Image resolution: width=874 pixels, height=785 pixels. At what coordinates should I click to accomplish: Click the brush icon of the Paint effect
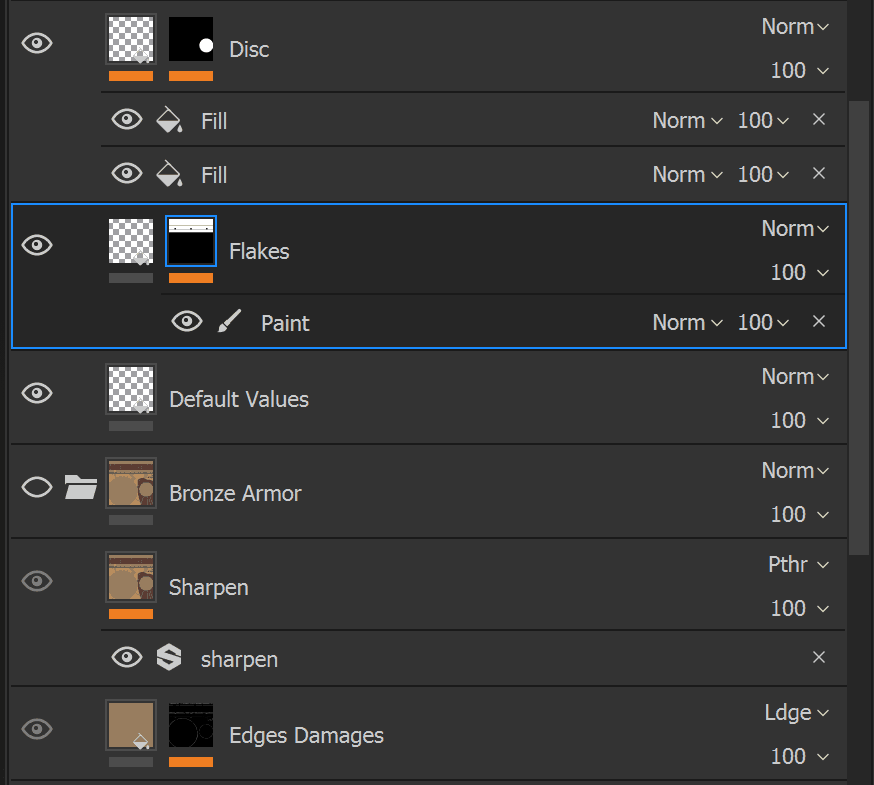[x=229, y=322]
